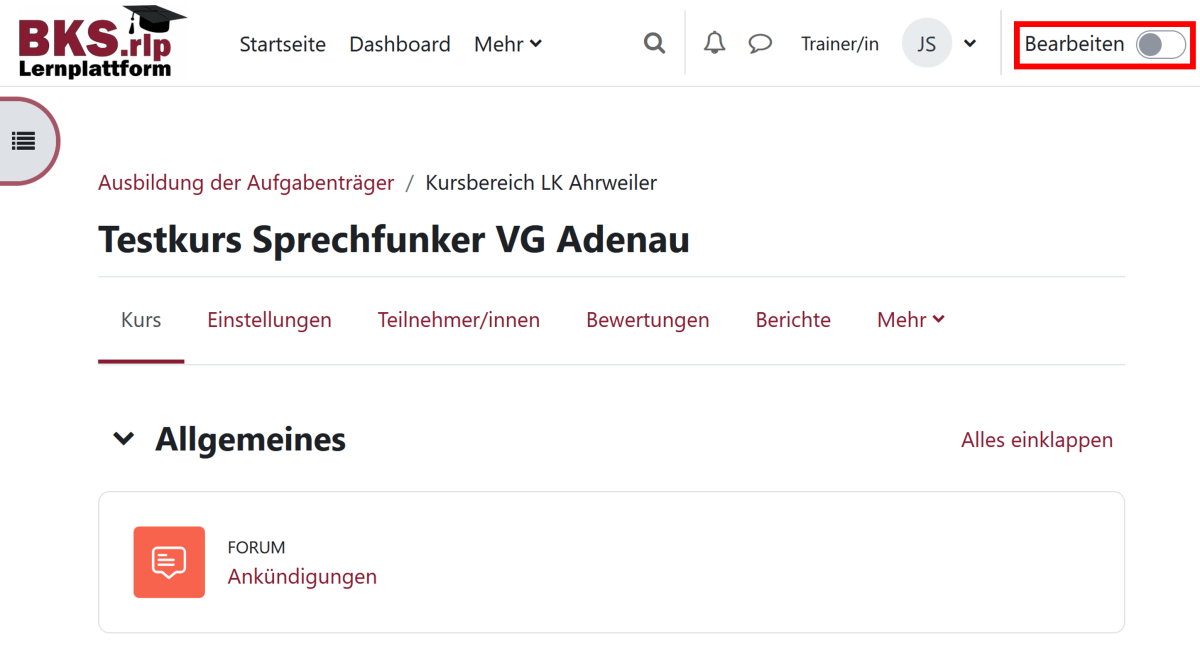This screenshot has height=666, width=1200.
Task: Switch to the Teilnehmer/innen tab
Action: click(458, 320)
